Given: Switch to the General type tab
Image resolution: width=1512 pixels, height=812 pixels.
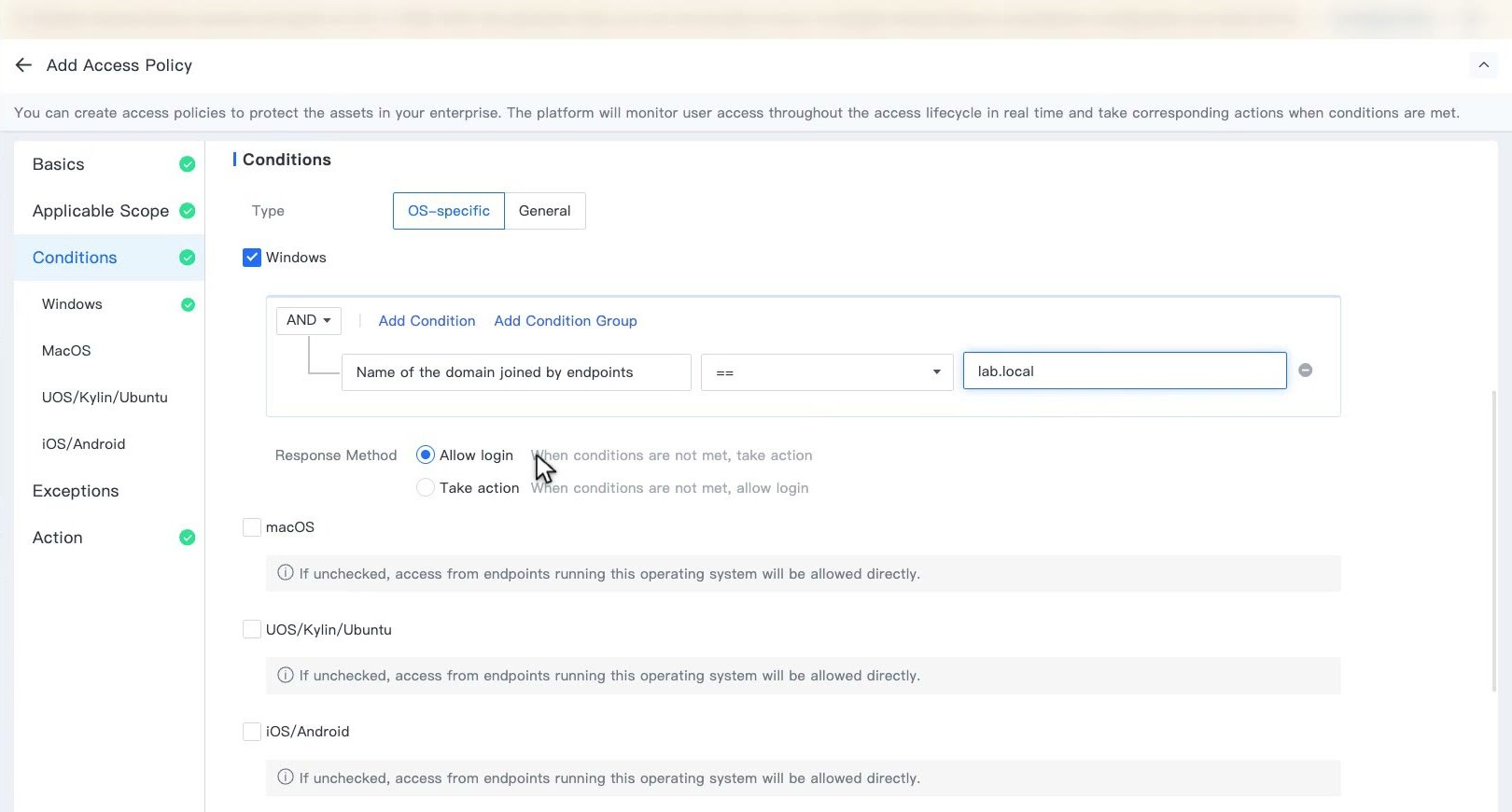Looking at the screenshot, I should pos(545,211).
